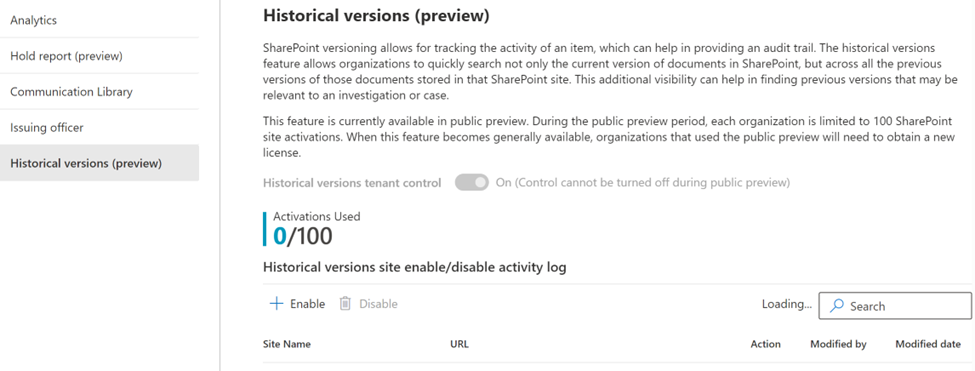The height and width of the screenshot is (371, 975).
Task: Click into the Search input field
Action: tap(895, 306)
